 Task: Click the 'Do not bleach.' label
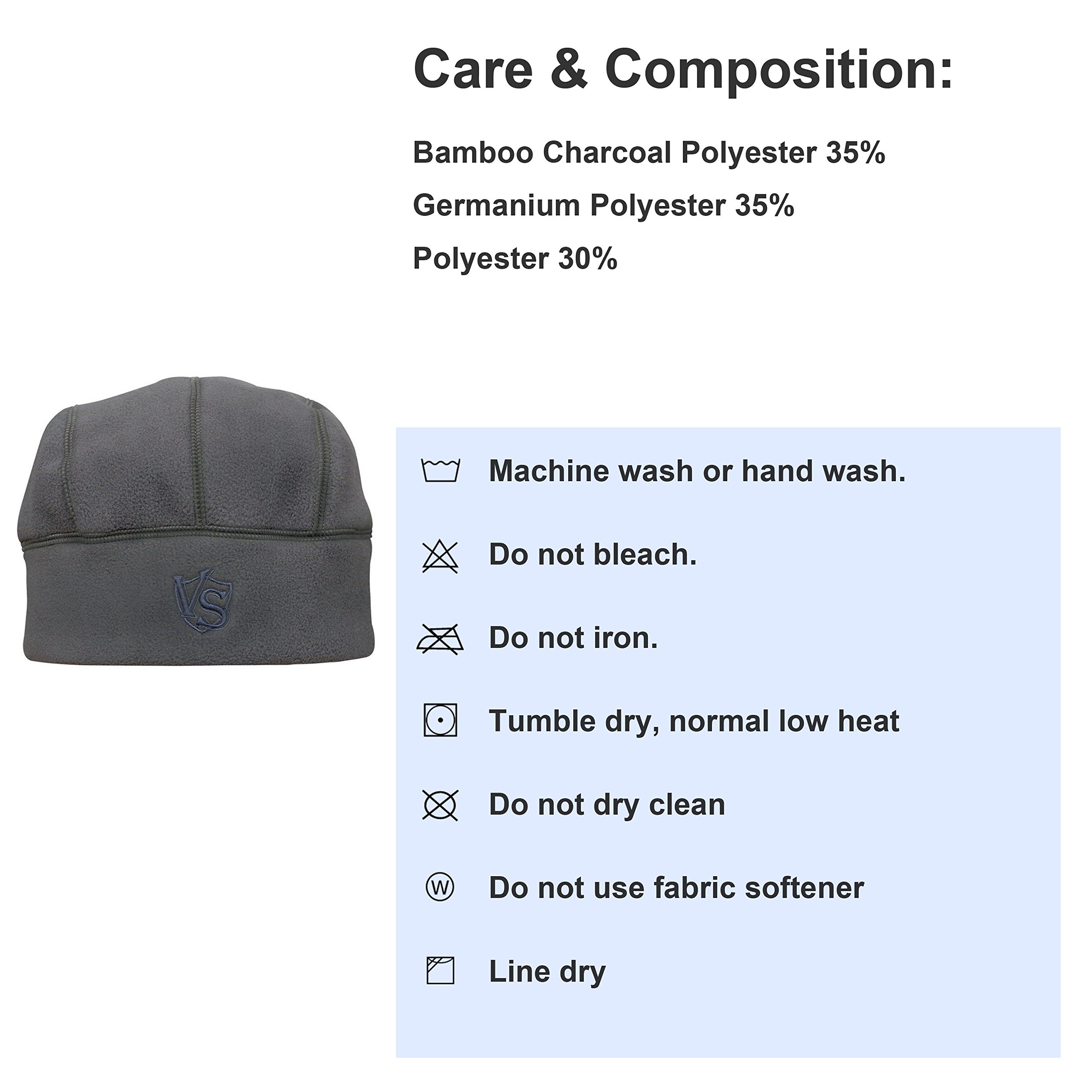point(592,555)
